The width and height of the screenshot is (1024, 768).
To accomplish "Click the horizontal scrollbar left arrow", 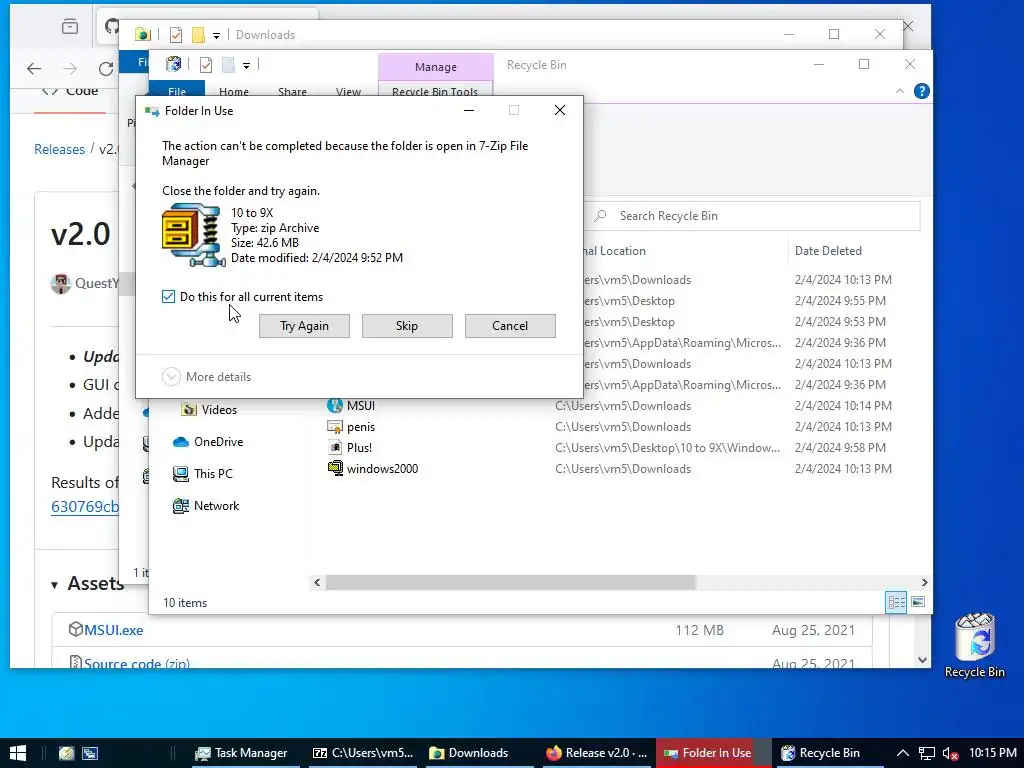I will point(317,583).
